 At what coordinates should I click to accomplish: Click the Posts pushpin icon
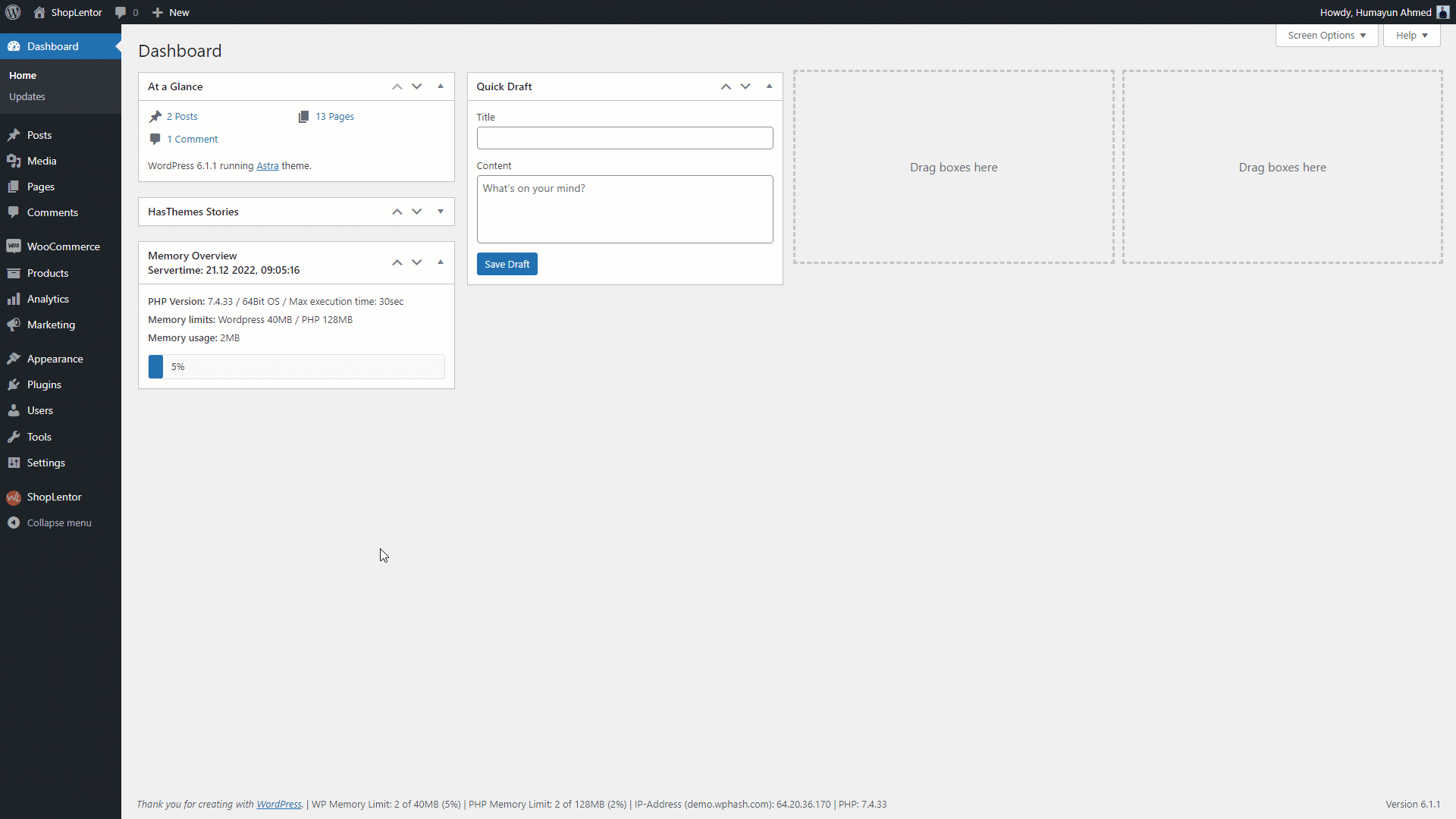point(14,135)
